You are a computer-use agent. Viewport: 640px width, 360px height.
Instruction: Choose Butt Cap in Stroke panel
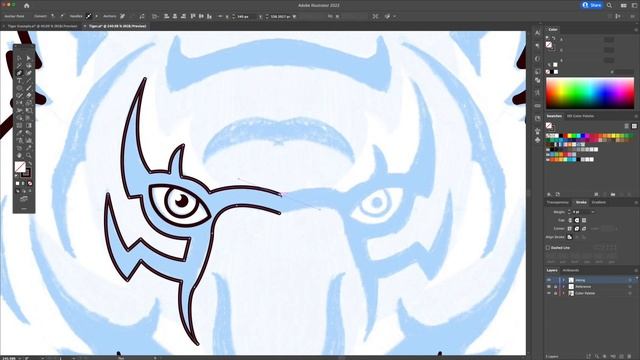coord(570,220)
